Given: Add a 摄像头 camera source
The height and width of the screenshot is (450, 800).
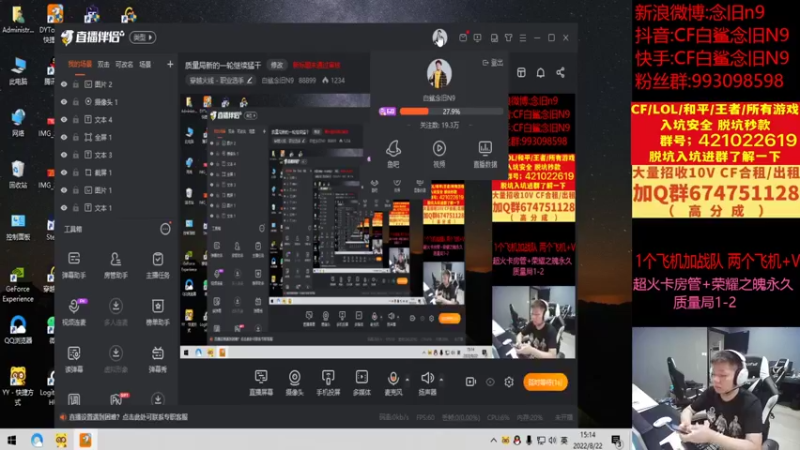Looking at the screenshot, I should point(294,382).
